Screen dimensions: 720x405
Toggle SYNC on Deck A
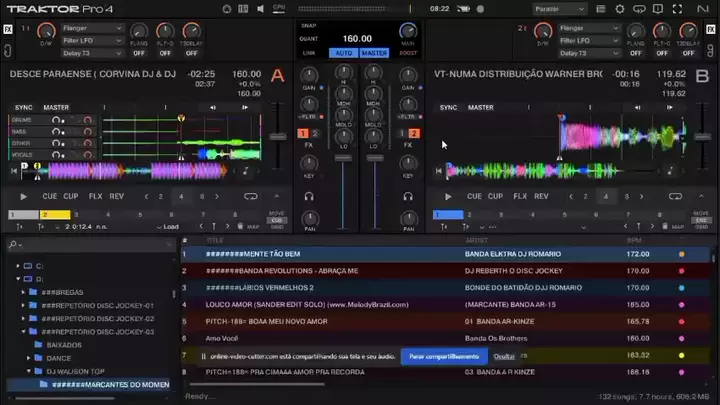pos(22,107)
